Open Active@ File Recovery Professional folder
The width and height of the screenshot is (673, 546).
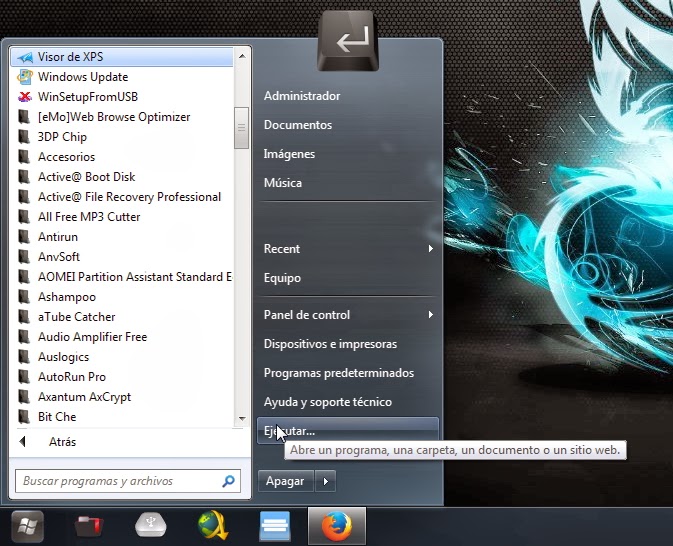click(x=122, y=197)
